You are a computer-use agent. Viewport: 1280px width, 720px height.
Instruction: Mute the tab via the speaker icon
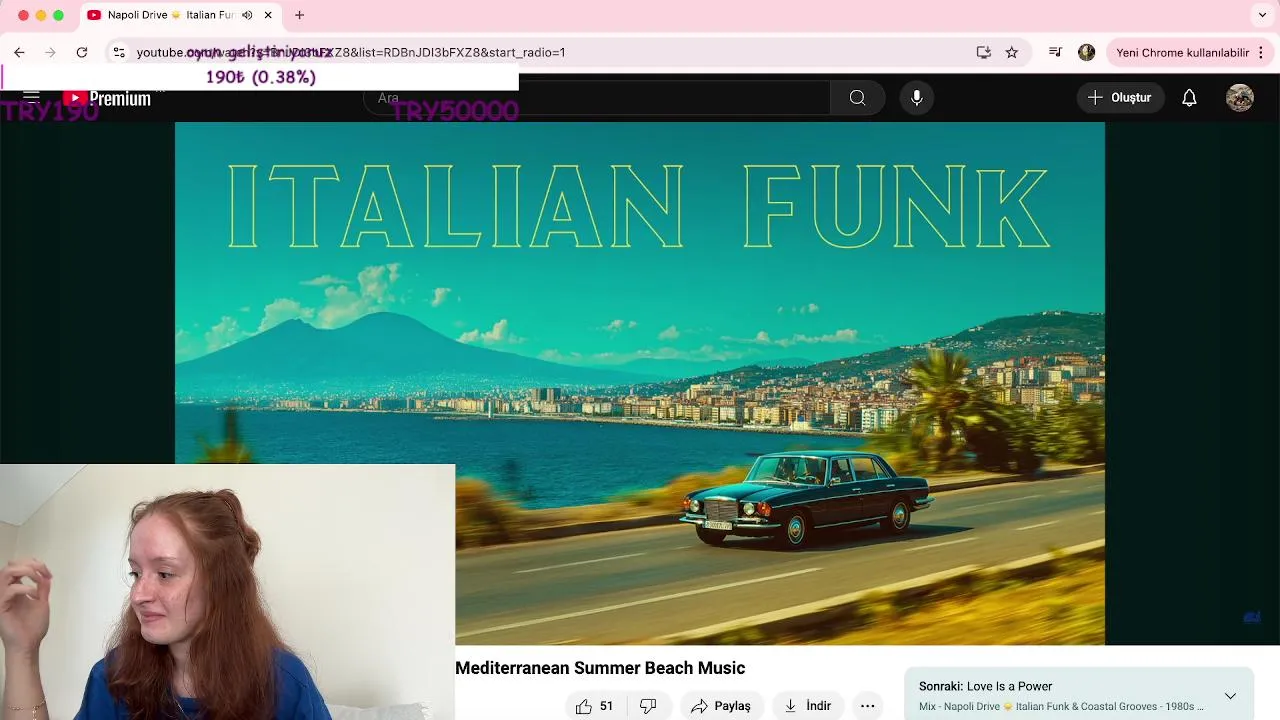tap(247, 15)
